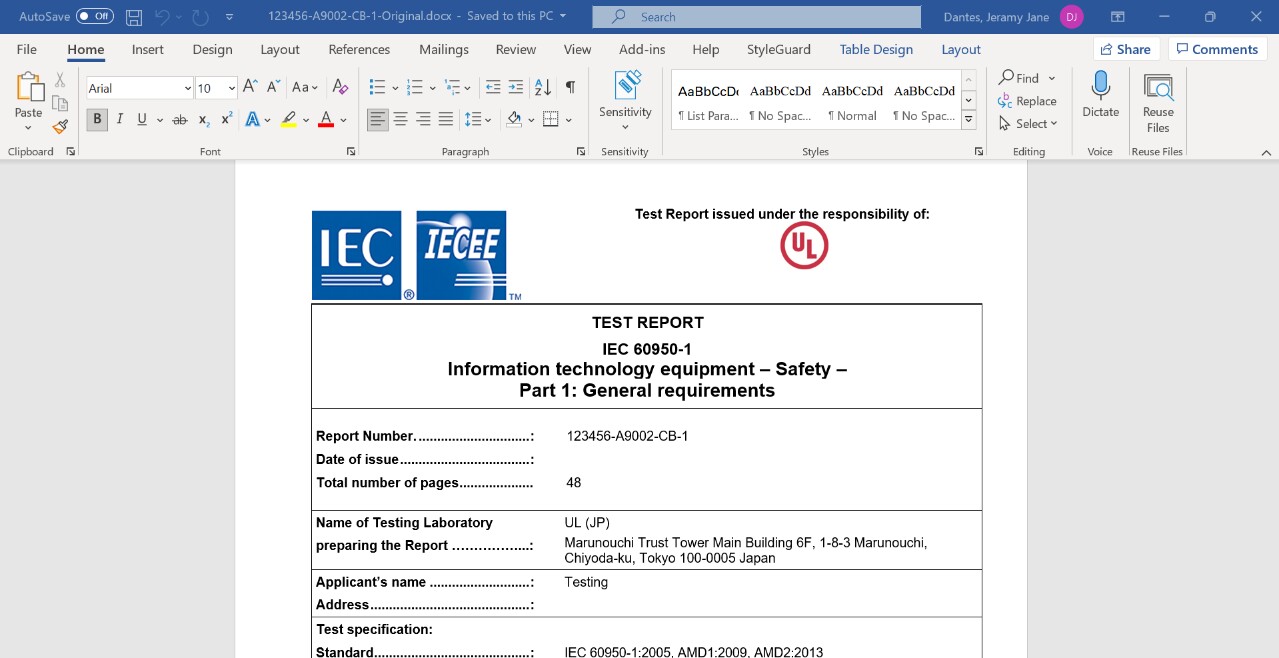Screen dimensions: 1279x658
Task: Toggle Bold formatting
Action: 97,120
